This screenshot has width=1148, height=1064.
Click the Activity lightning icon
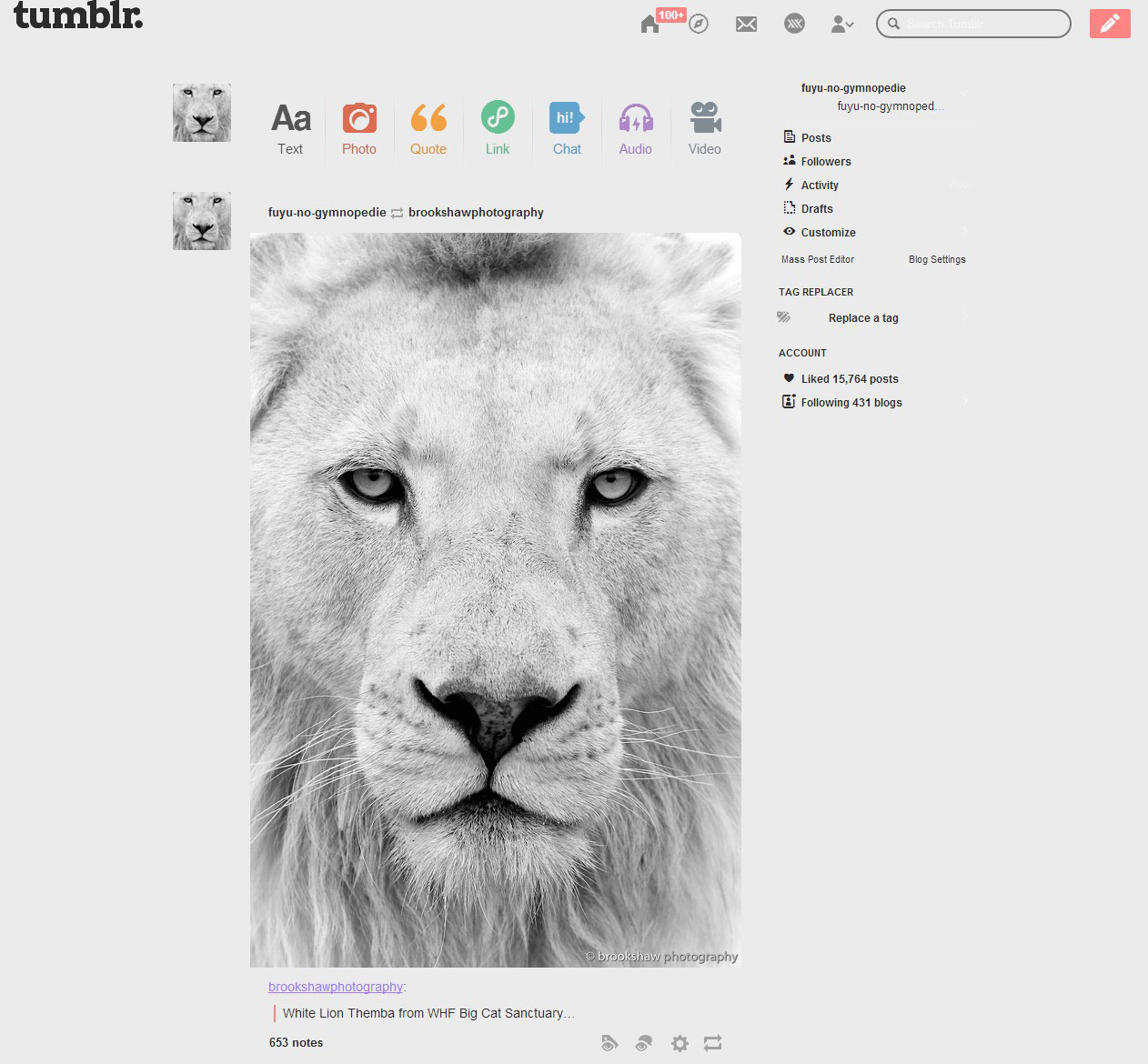click(789, 184)
